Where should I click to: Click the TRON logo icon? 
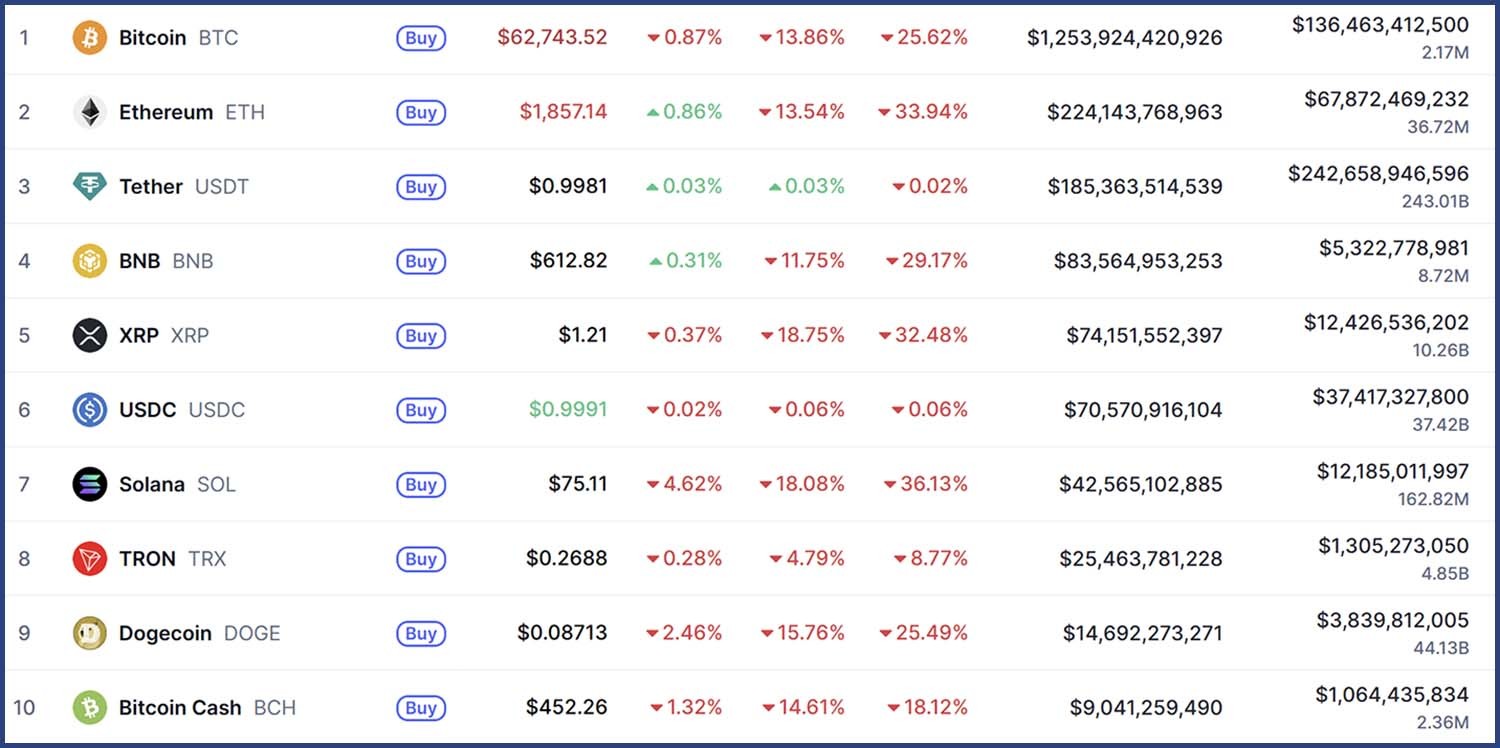pos(90,559)
